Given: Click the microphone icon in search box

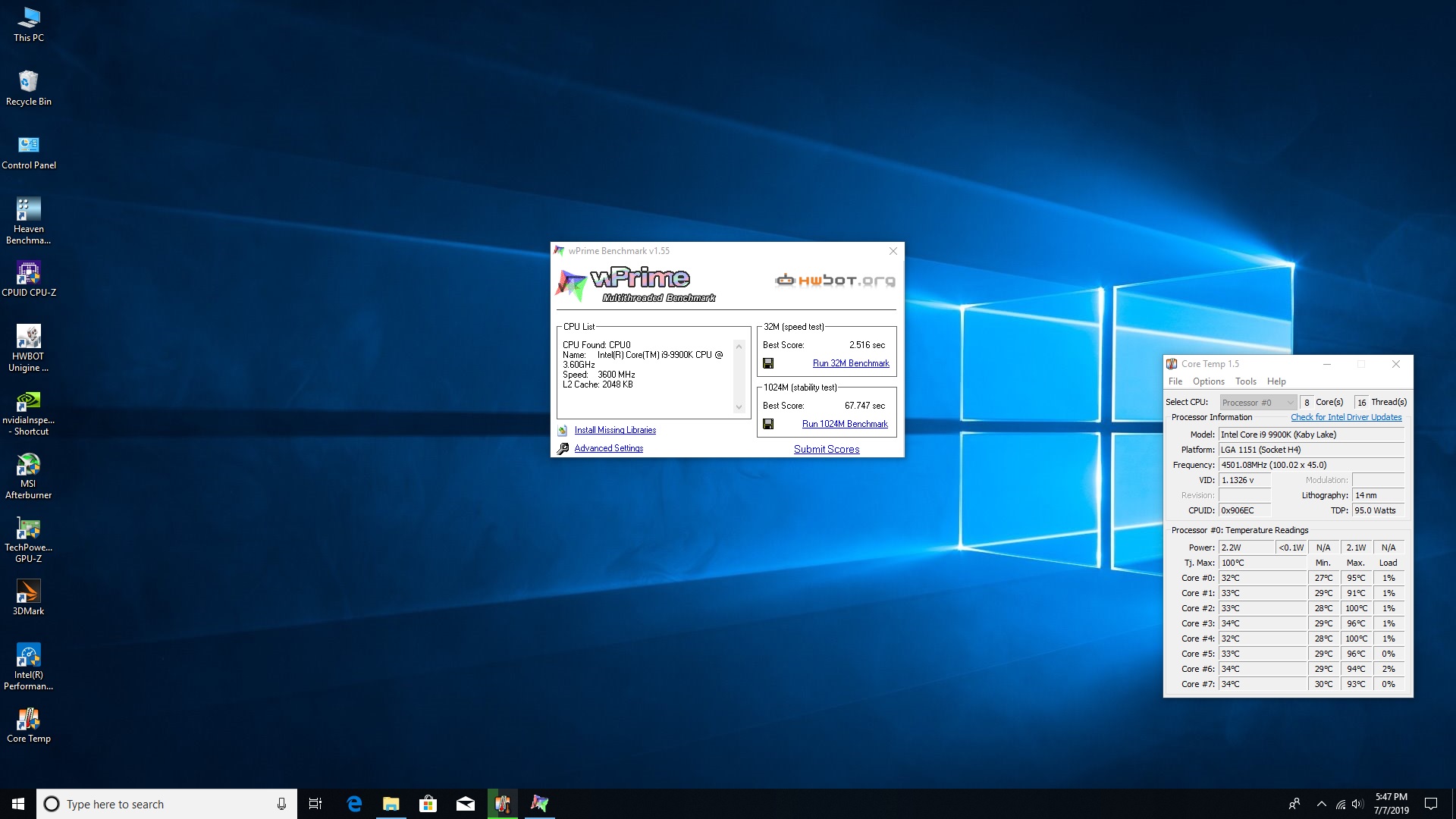Looking at the screenshot, I should click(281, 804).
